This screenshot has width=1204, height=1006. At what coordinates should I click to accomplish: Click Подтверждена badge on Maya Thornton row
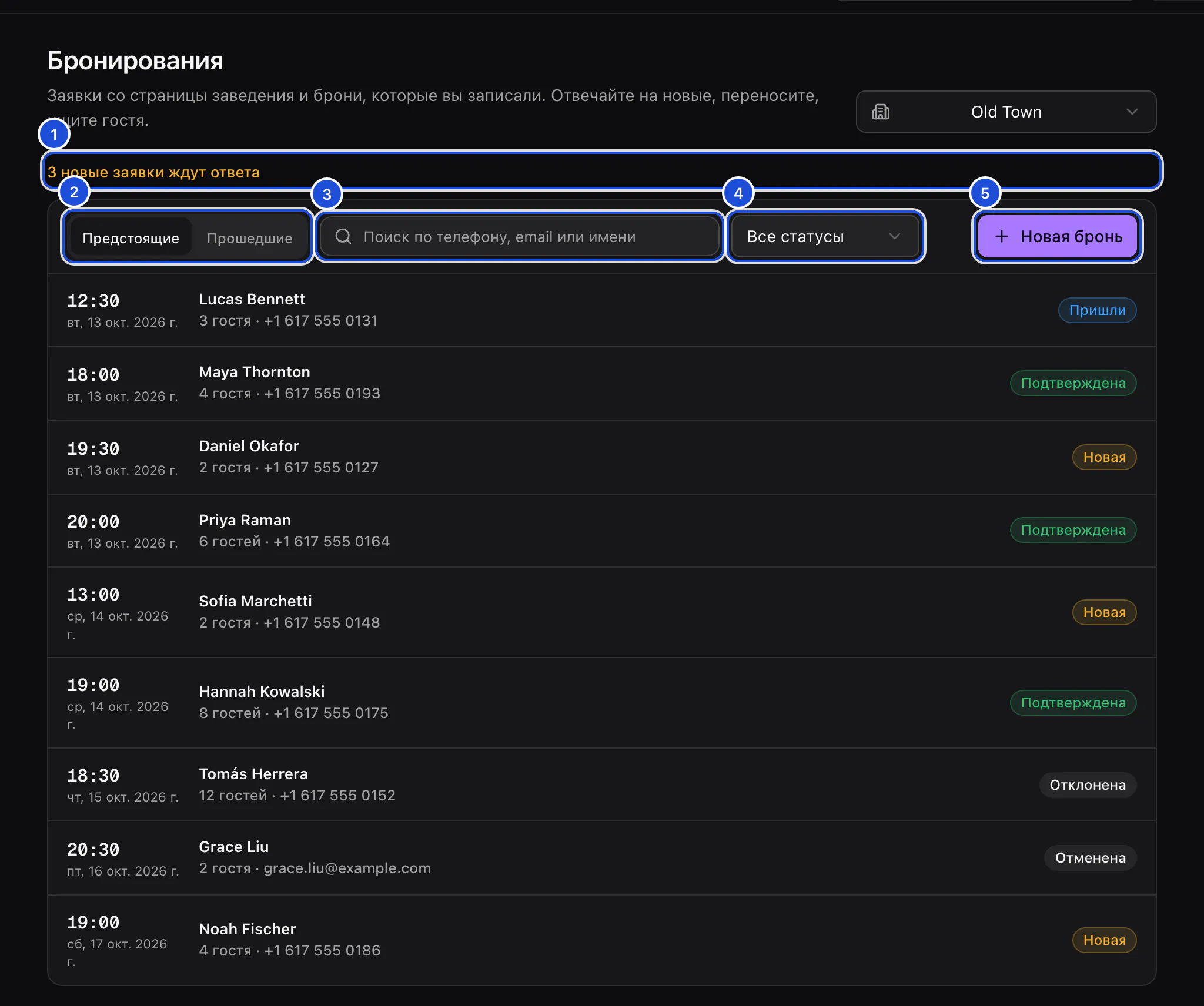click(1073, 383)
